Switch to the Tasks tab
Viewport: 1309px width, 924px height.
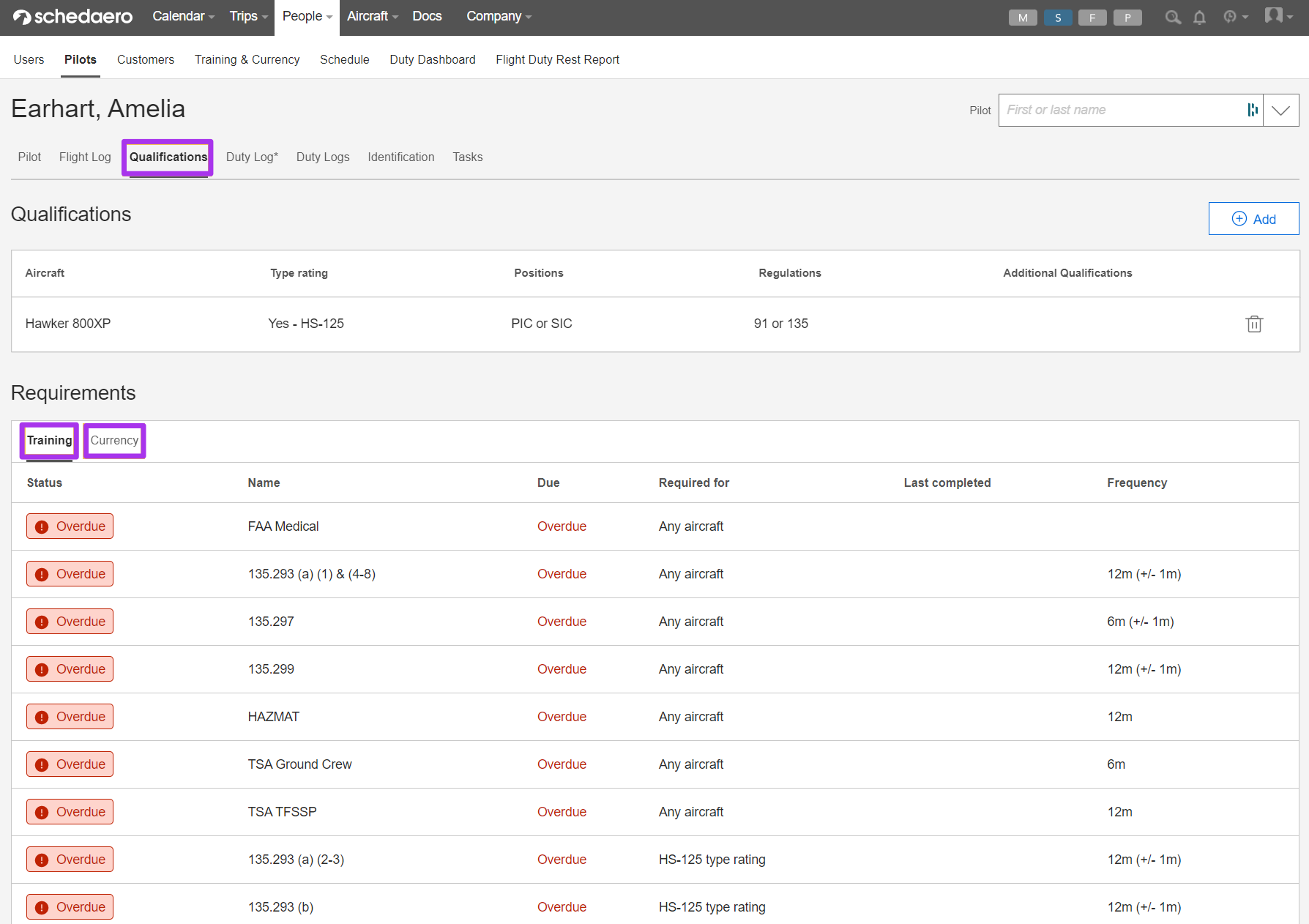point(467,157)
